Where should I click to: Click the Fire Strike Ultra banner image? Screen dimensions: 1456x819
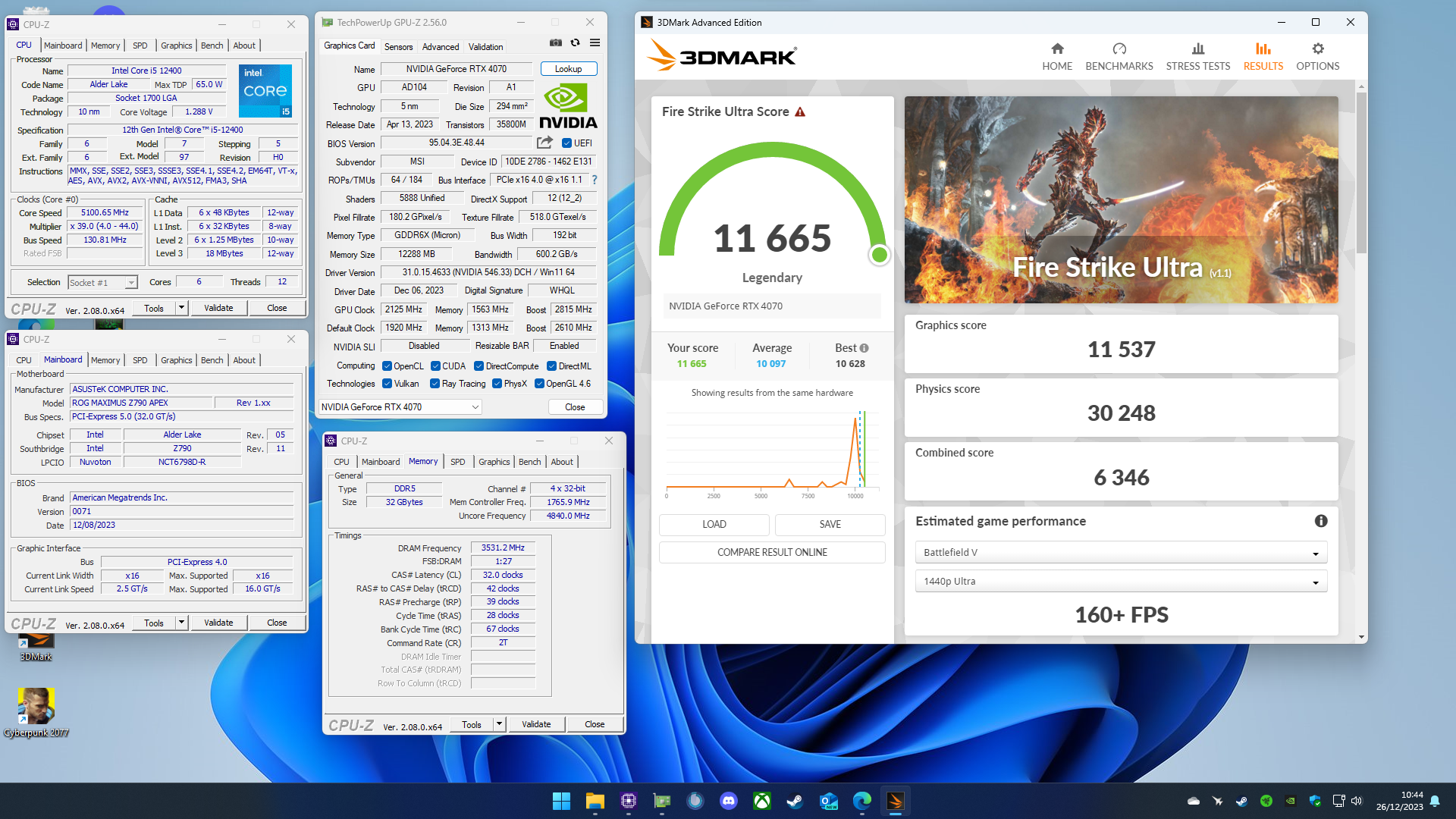pyautogui.click(x=1121, y=199)
